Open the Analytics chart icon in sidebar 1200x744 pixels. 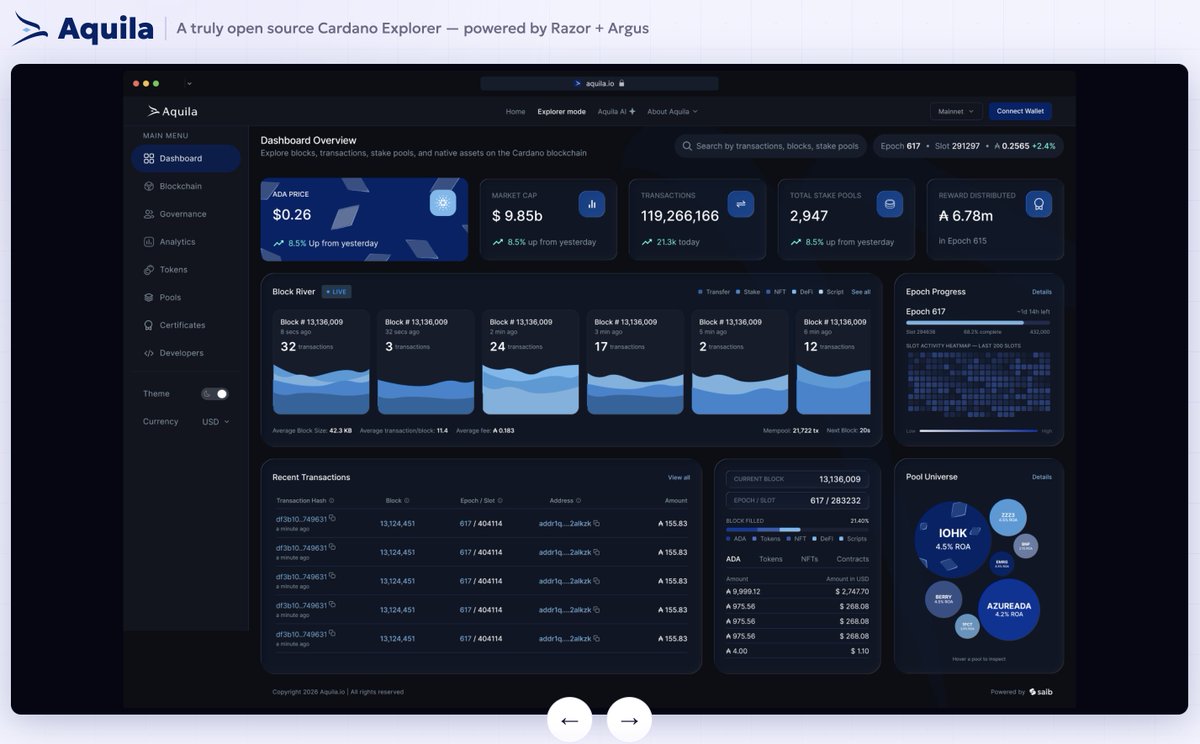click(x=148, y=242)
